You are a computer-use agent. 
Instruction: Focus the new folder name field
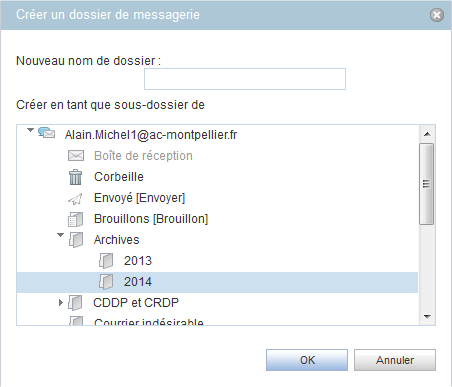pyautogui.click(x=245, y=79)
